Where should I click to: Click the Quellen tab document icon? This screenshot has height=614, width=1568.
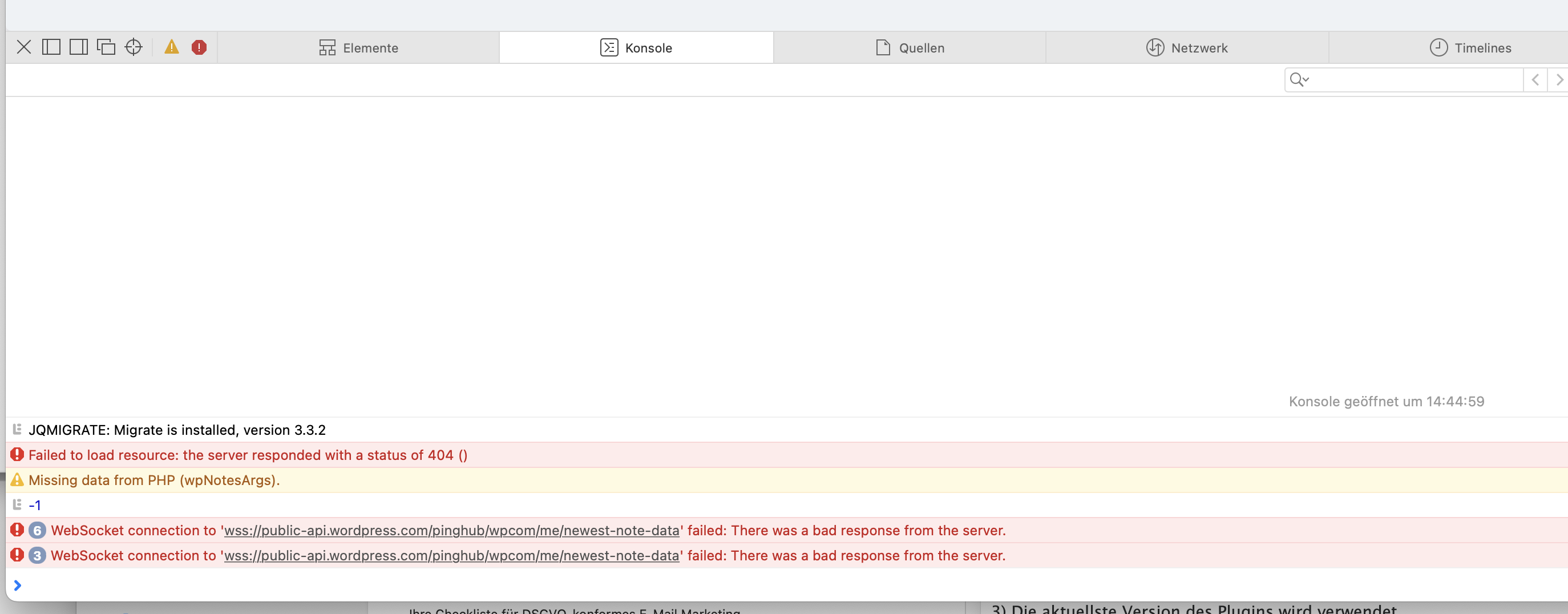pyautogui.click(x=883, y=47)
